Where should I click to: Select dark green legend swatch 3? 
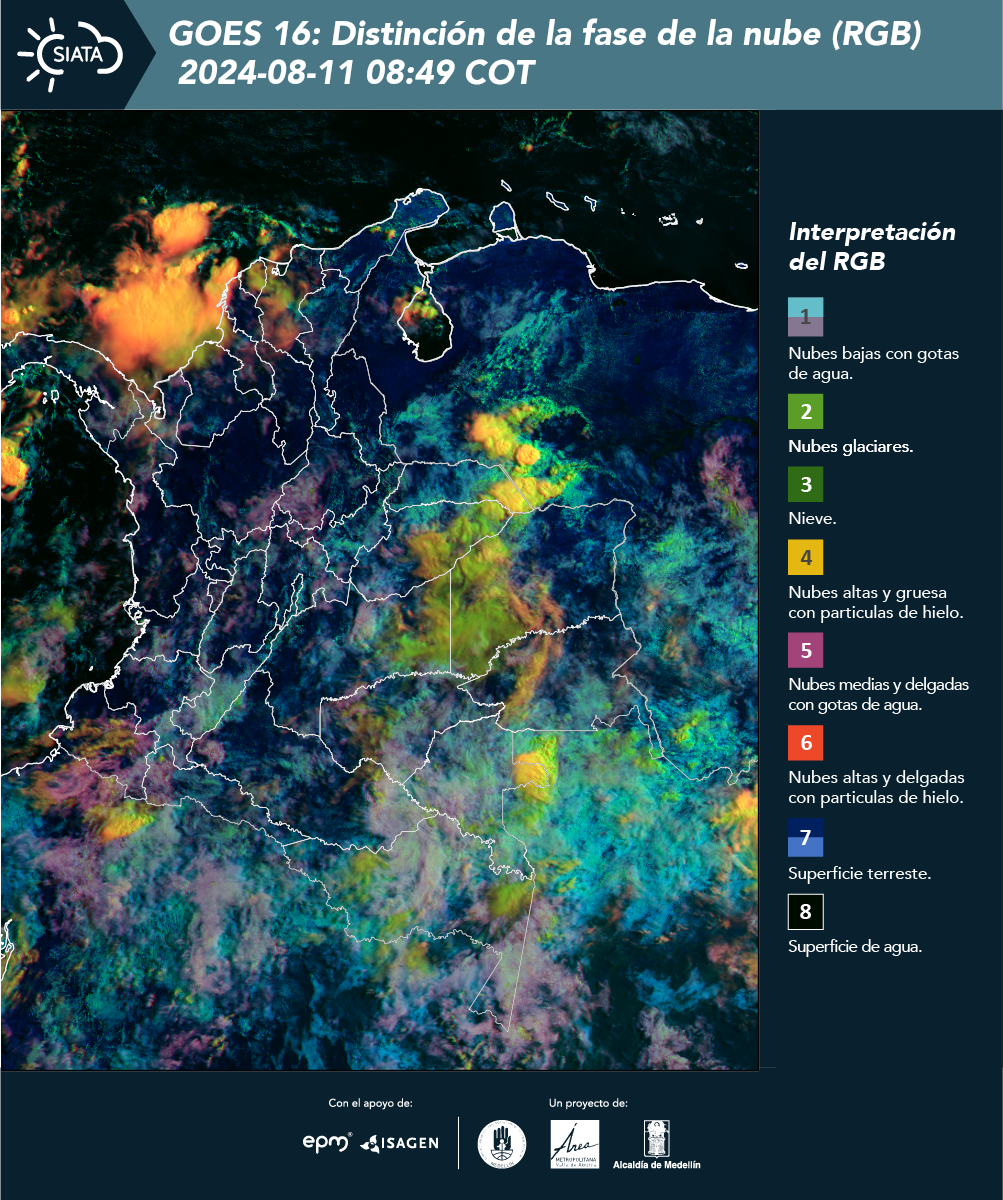(805, 485)
